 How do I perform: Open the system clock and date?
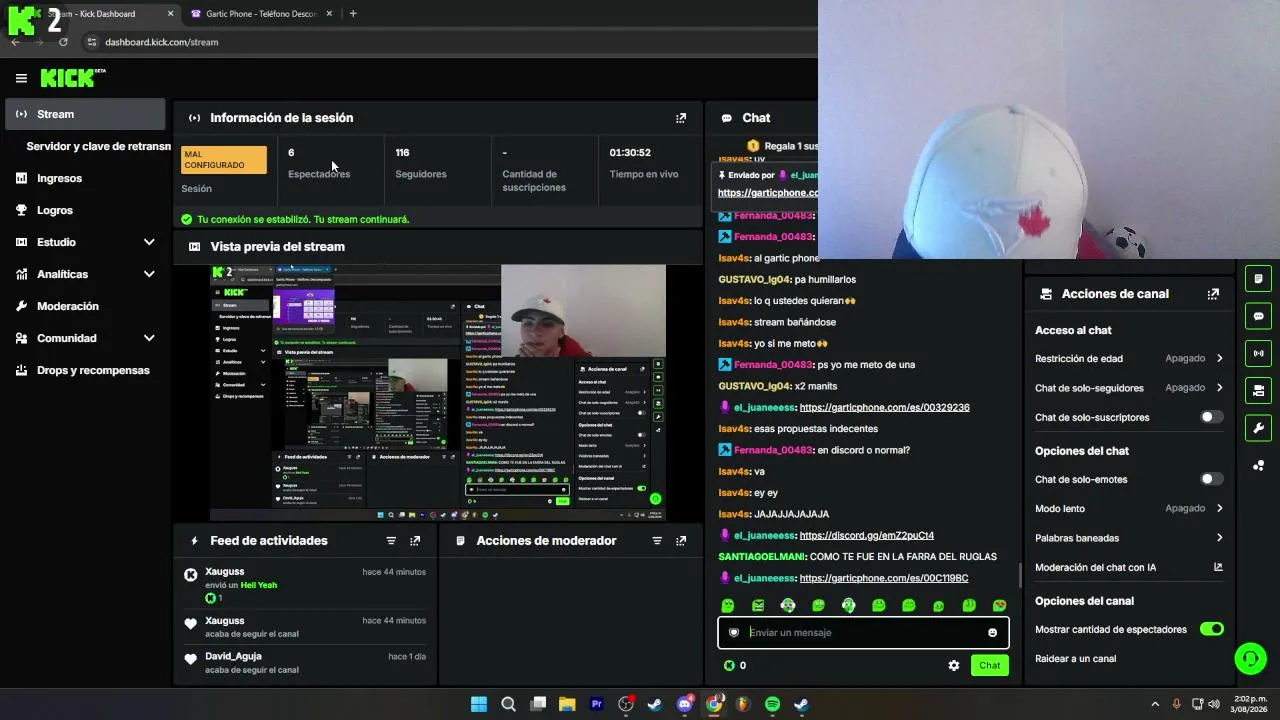tap(1250, 704)
